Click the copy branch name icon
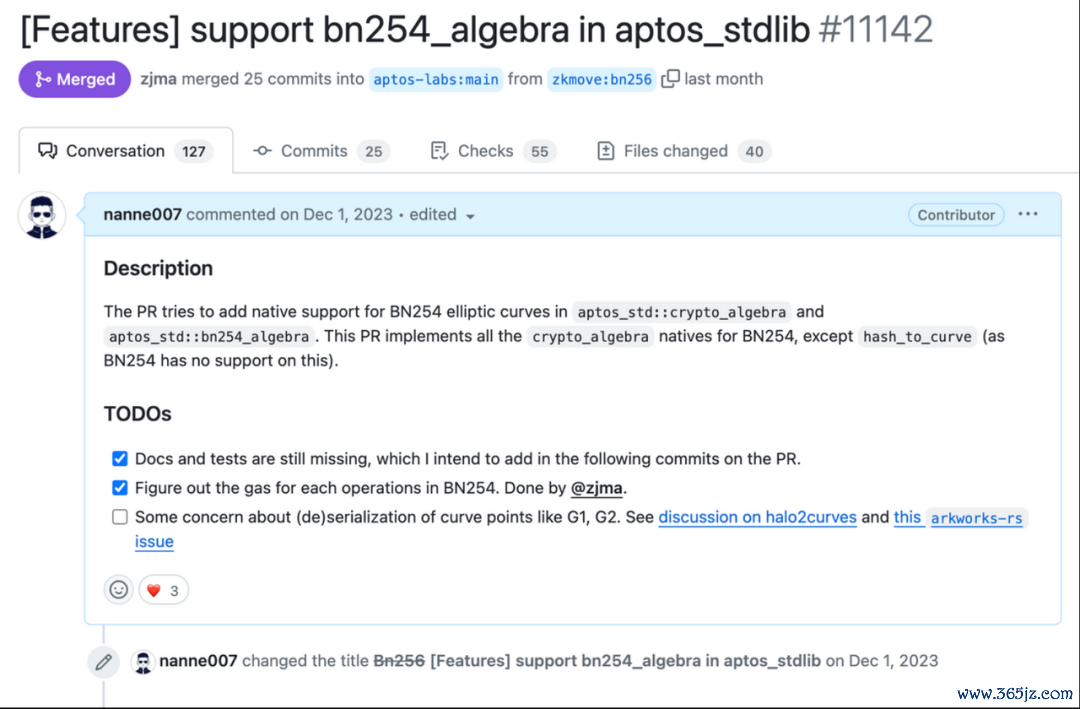The image size is (1080, 709). (x=670, y=79)
